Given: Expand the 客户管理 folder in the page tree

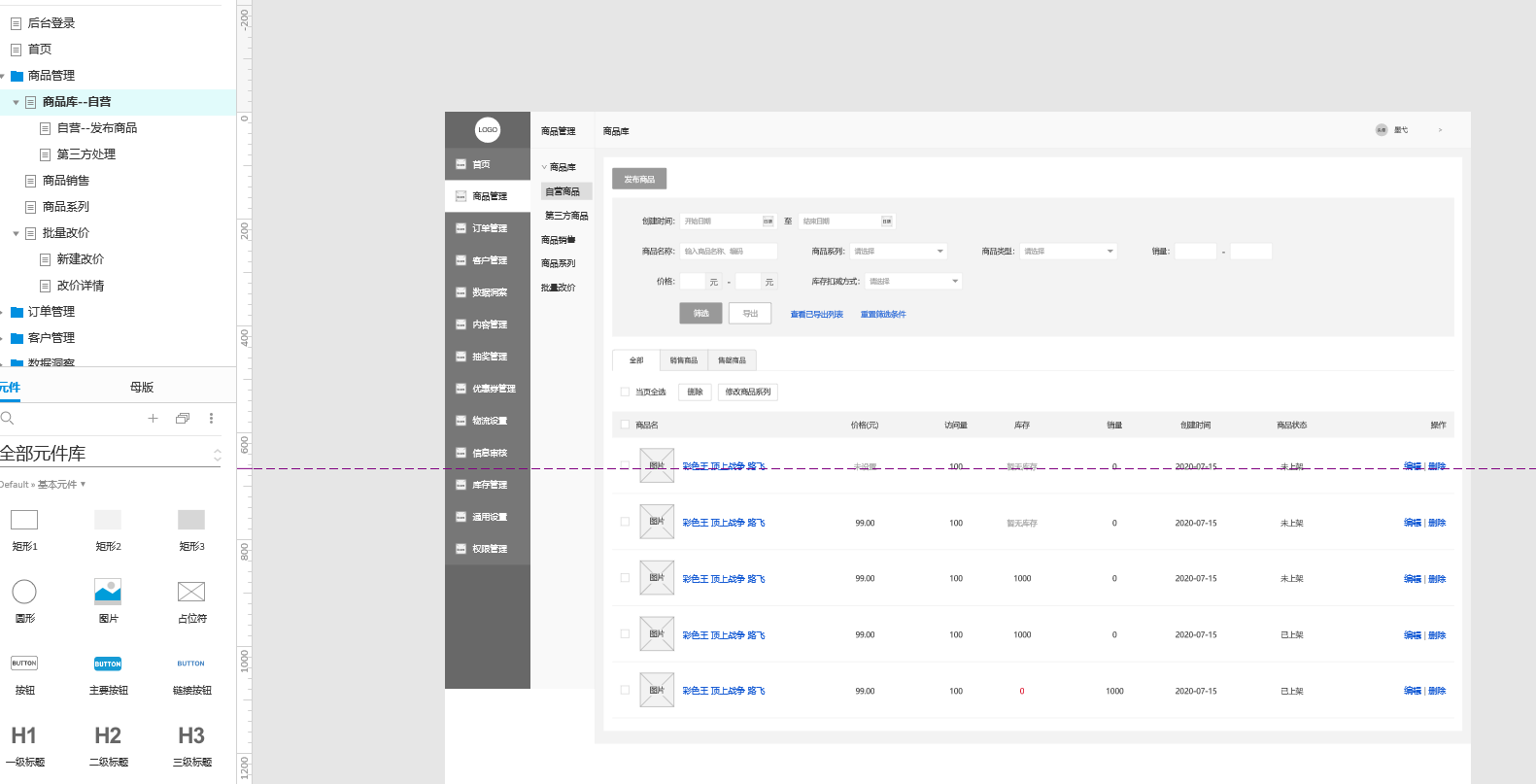Looking at the screenshot, I should 3,338.
